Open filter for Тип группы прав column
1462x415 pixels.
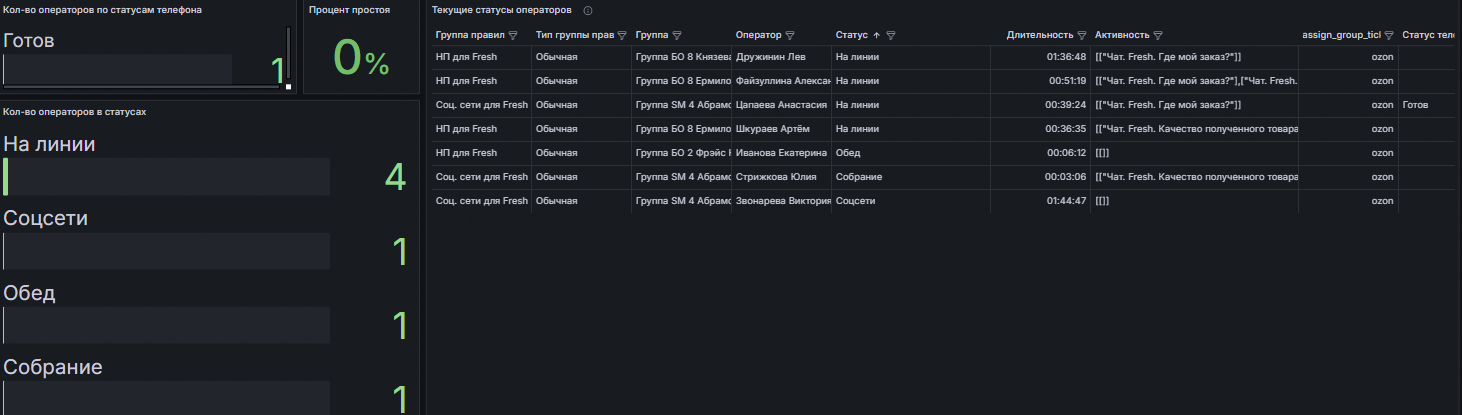click(x=622, y=35)
